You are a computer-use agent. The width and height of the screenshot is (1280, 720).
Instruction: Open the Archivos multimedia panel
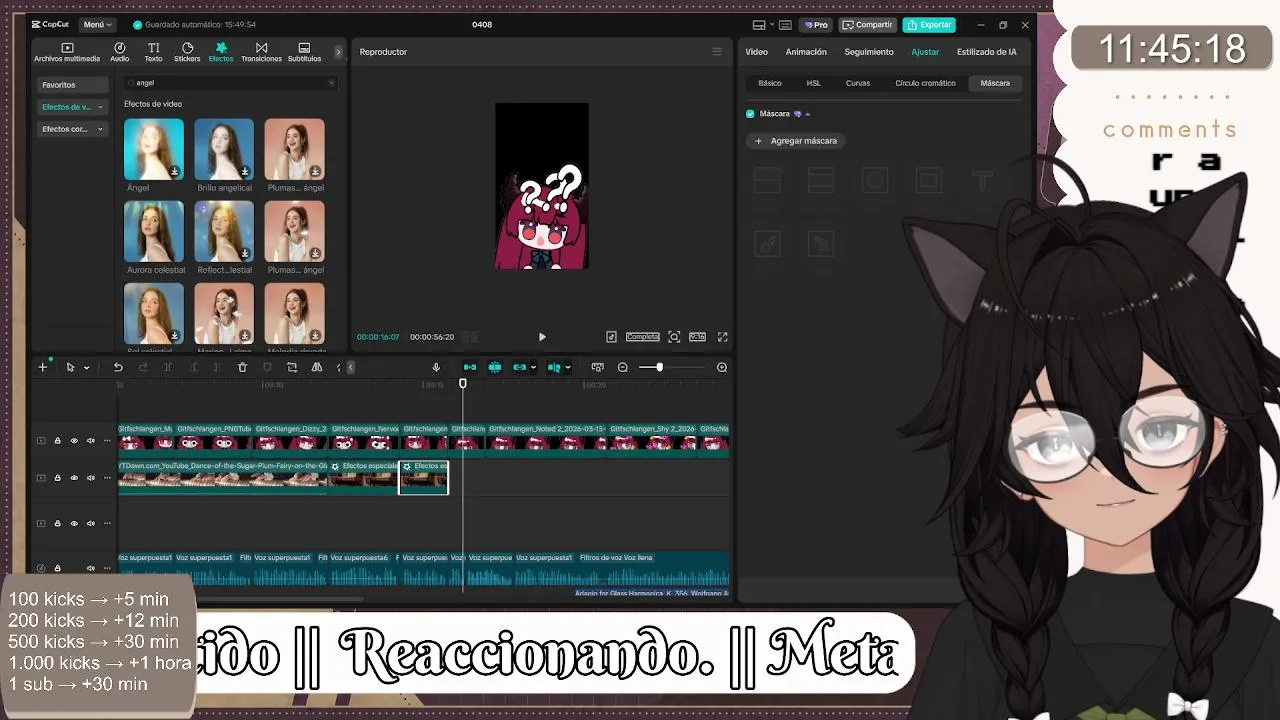tap(67, 52)
